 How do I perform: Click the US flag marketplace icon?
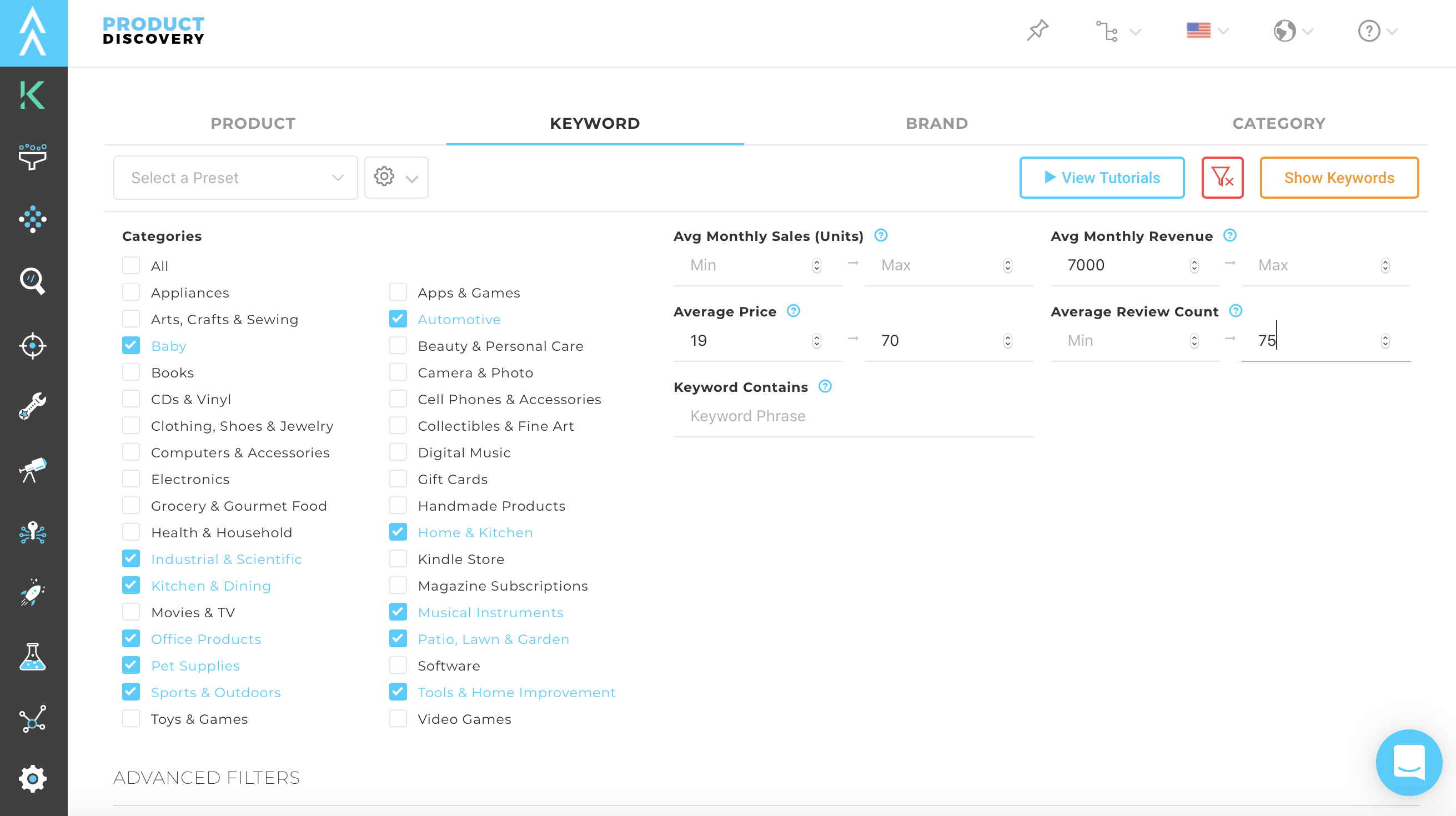pyautogui.click(x=1198, y=31)
